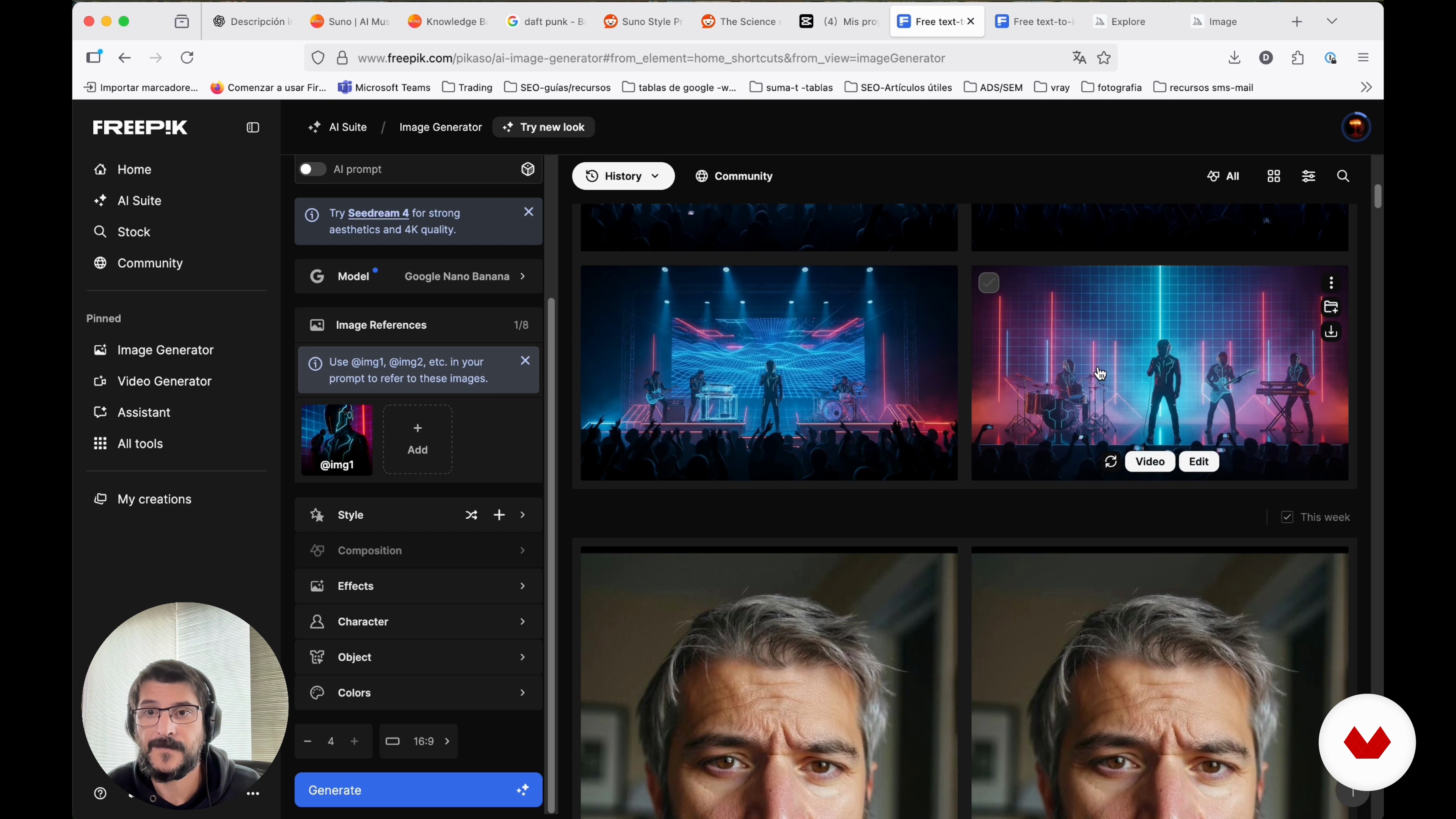Open the wide-stage concert image thumbnail
This screenshot has width=1456, height=819.
pos(769,373)
